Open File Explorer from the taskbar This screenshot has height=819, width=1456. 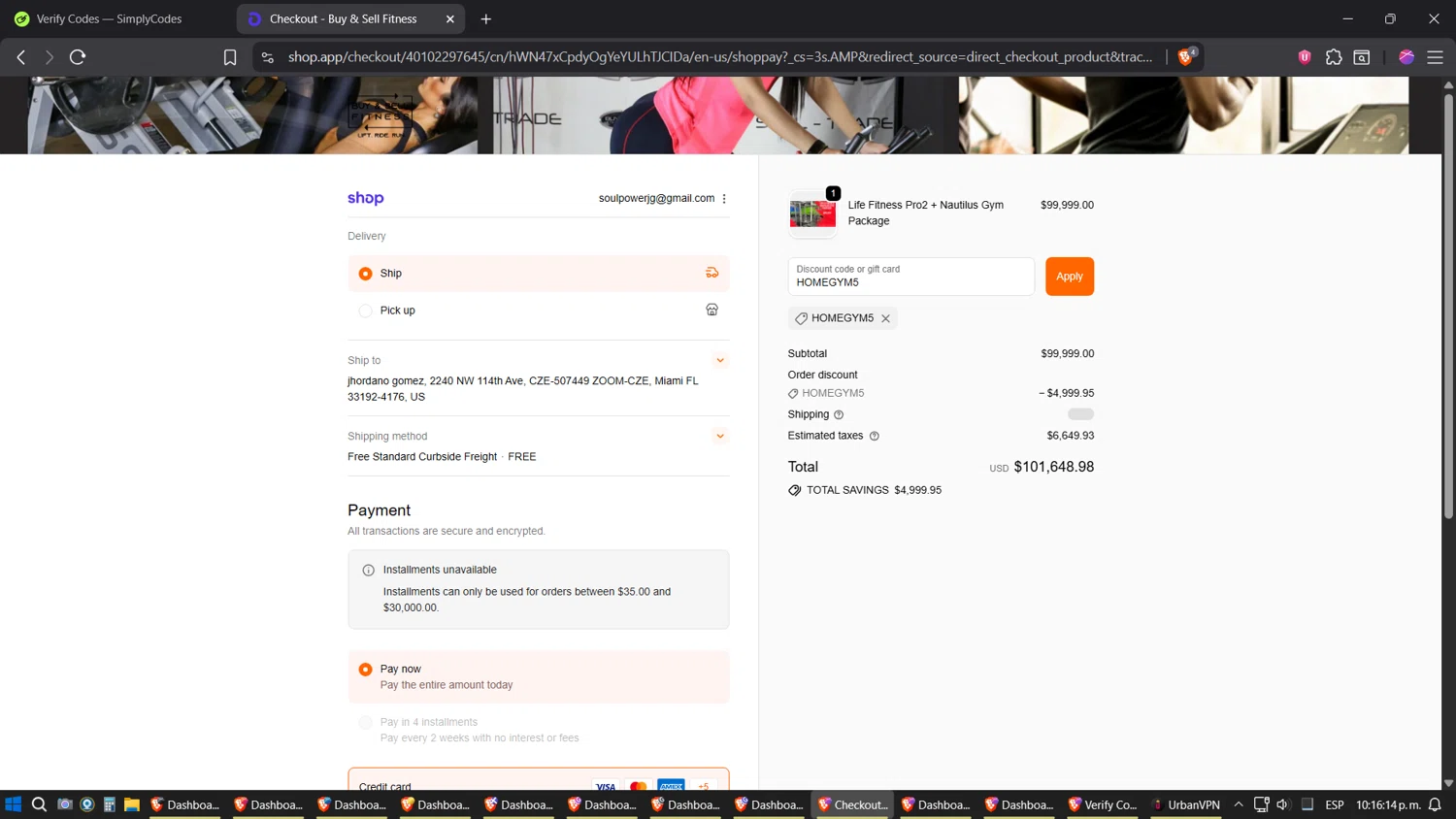[131, 804]
